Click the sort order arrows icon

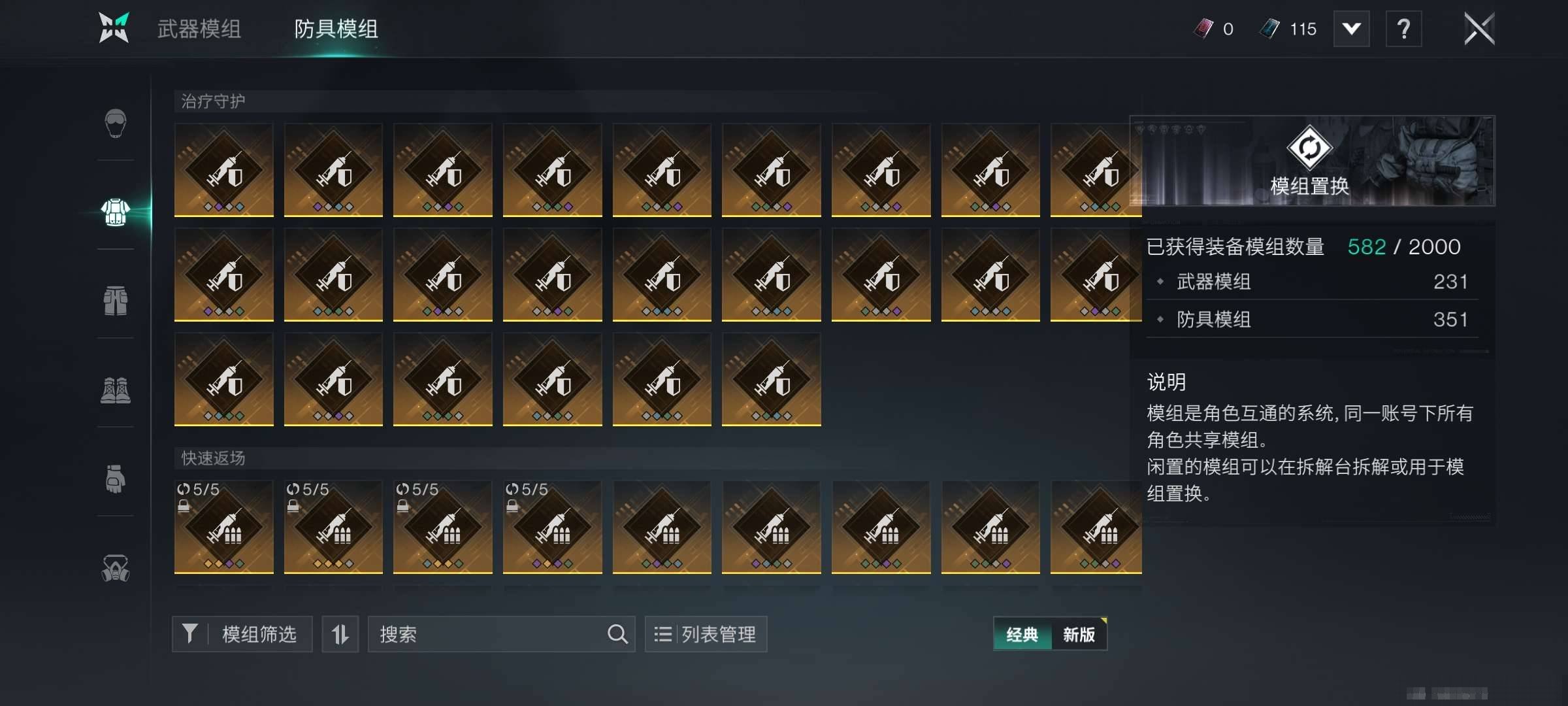[x=340, y=634]
